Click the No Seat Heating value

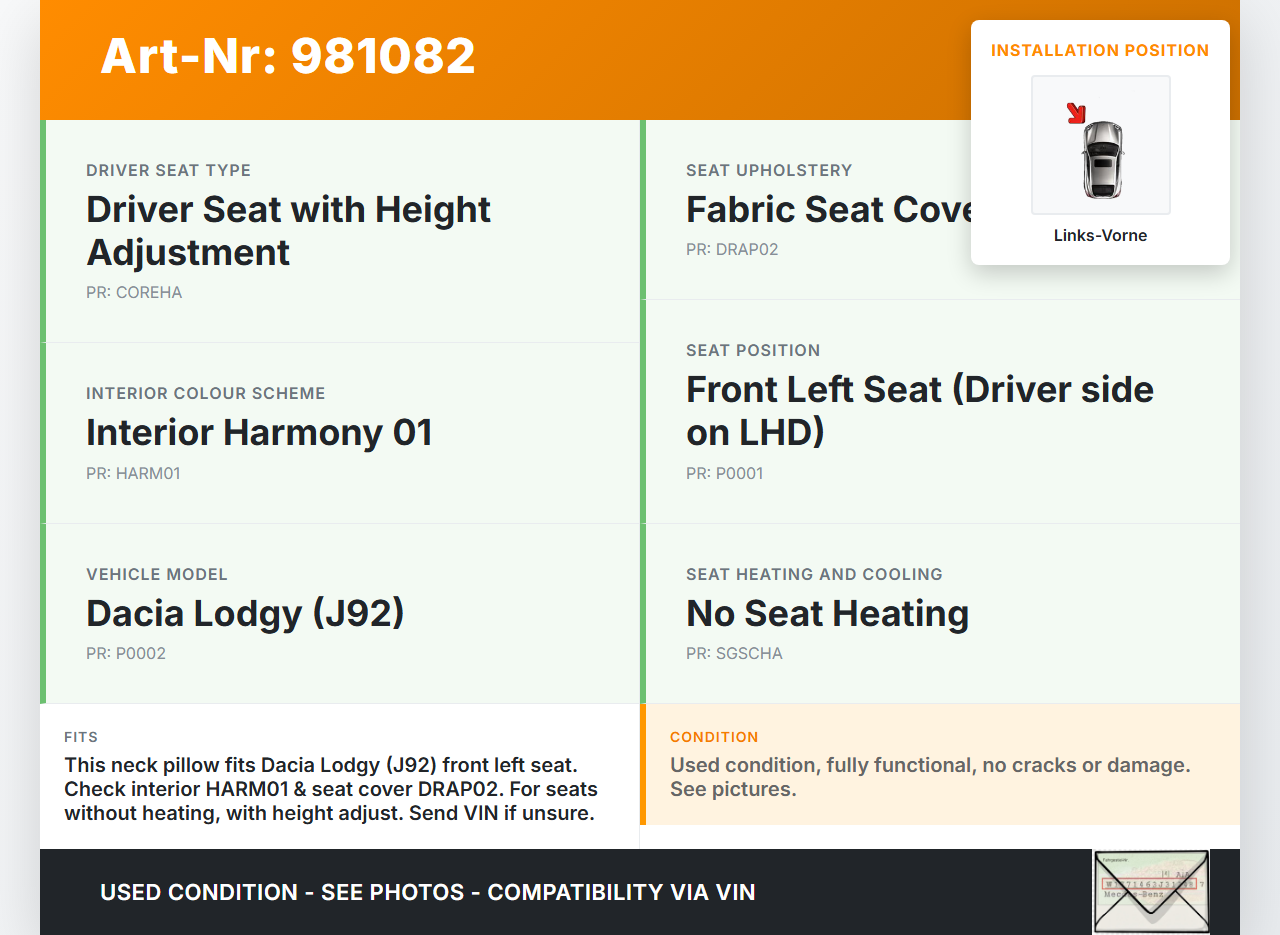tap(827, 613)
